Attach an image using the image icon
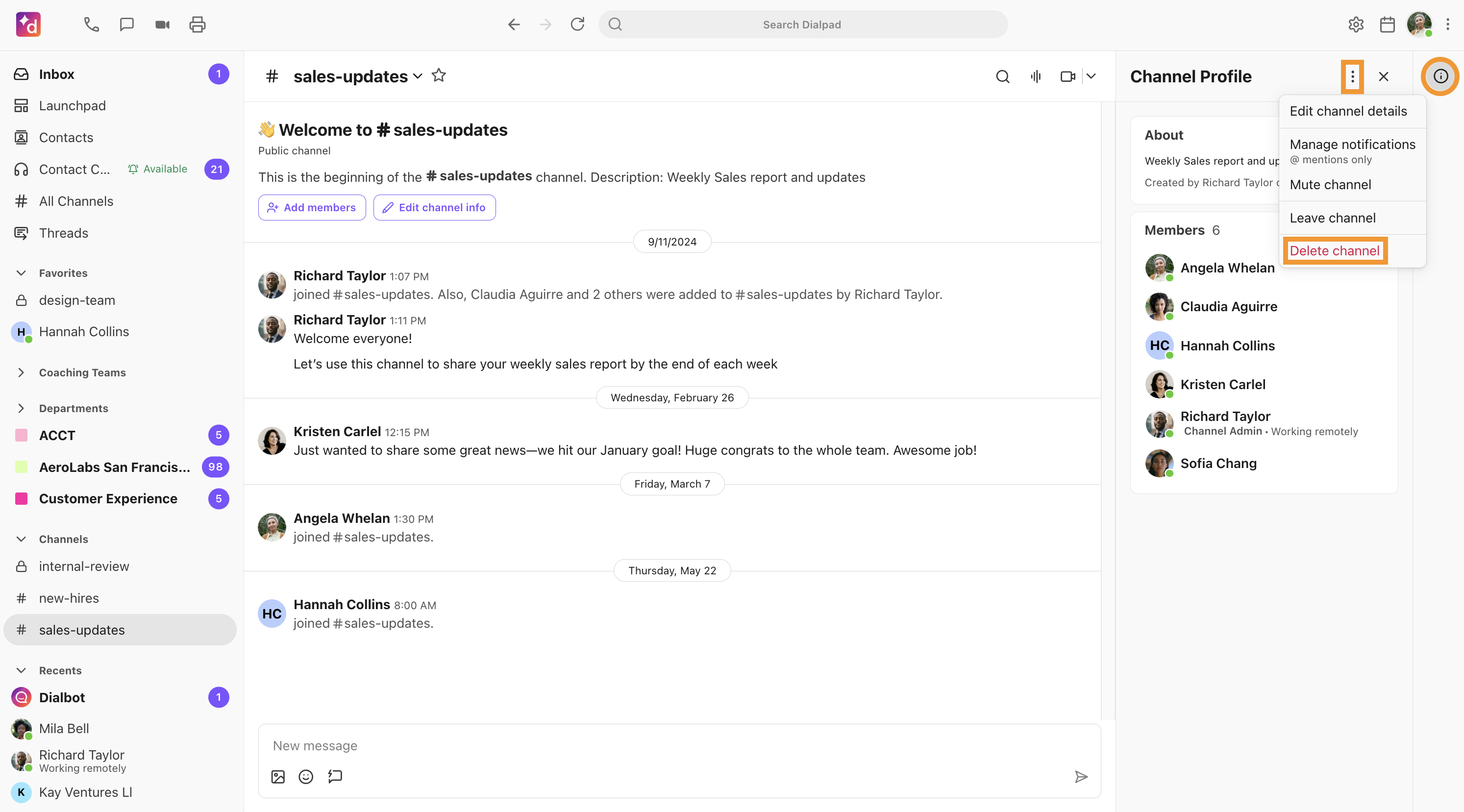 click(278, 777)
